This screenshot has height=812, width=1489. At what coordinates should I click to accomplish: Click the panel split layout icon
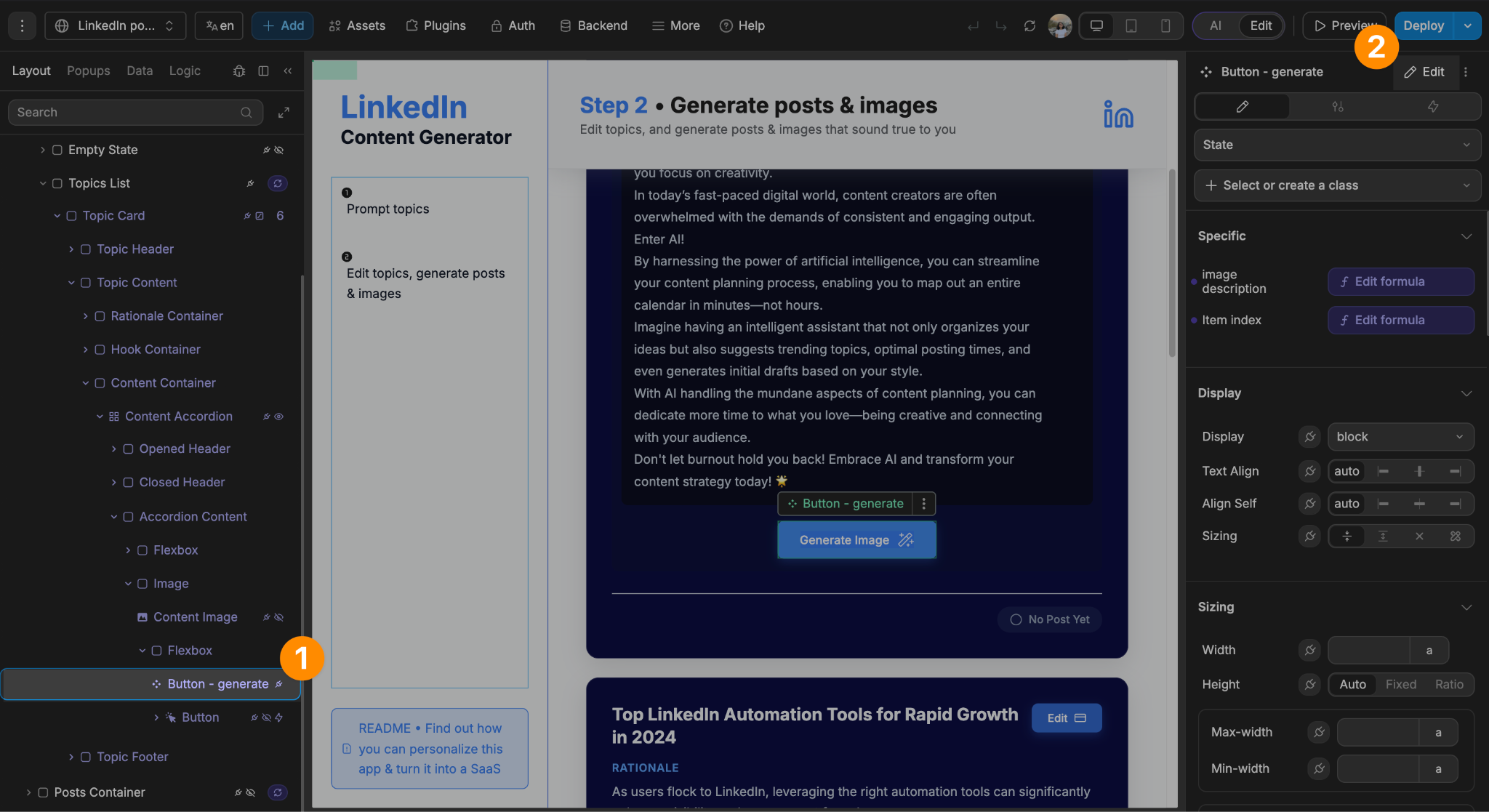coord(263,71)
